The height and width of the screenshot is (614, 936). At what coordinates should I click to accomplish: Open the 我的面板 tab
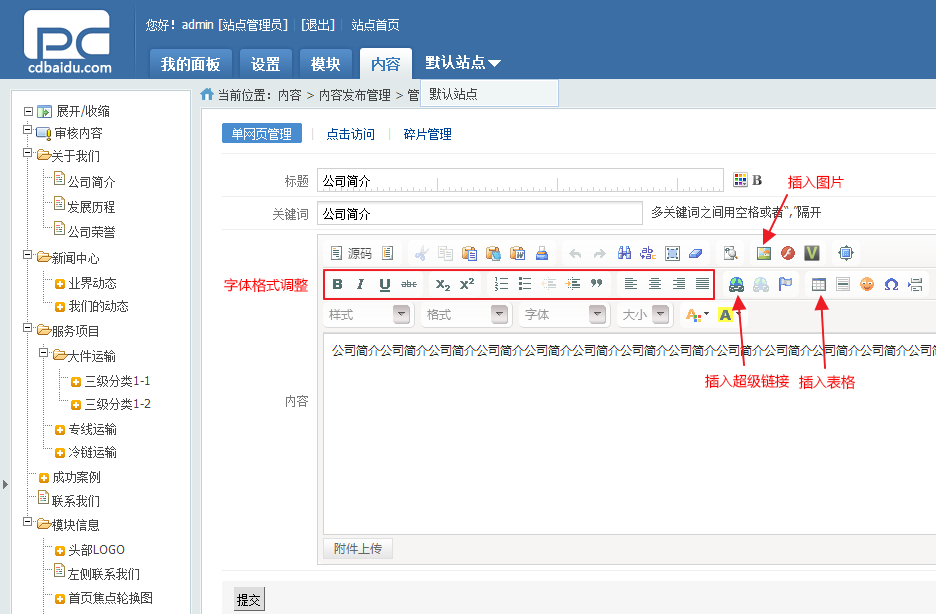(x=190, y=64)
